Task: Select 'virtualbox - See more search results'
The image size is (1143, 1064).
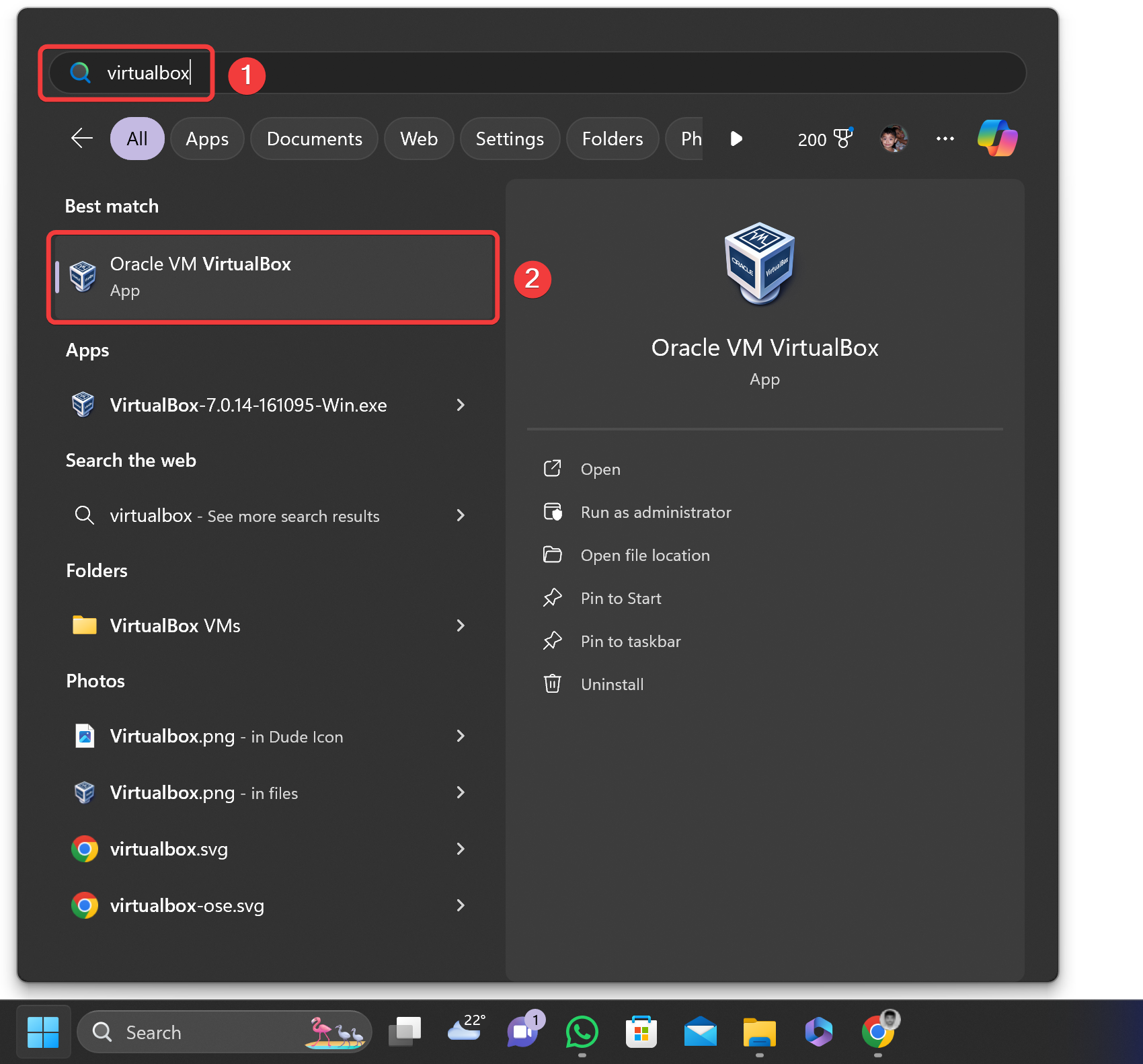Action: 245,516
